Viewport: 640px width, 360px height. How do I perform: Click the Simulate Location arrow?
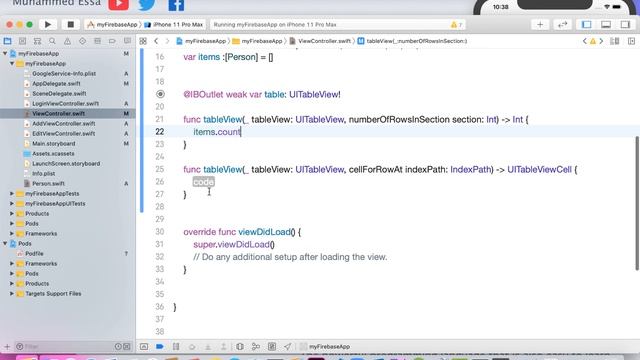click(288, 347)
